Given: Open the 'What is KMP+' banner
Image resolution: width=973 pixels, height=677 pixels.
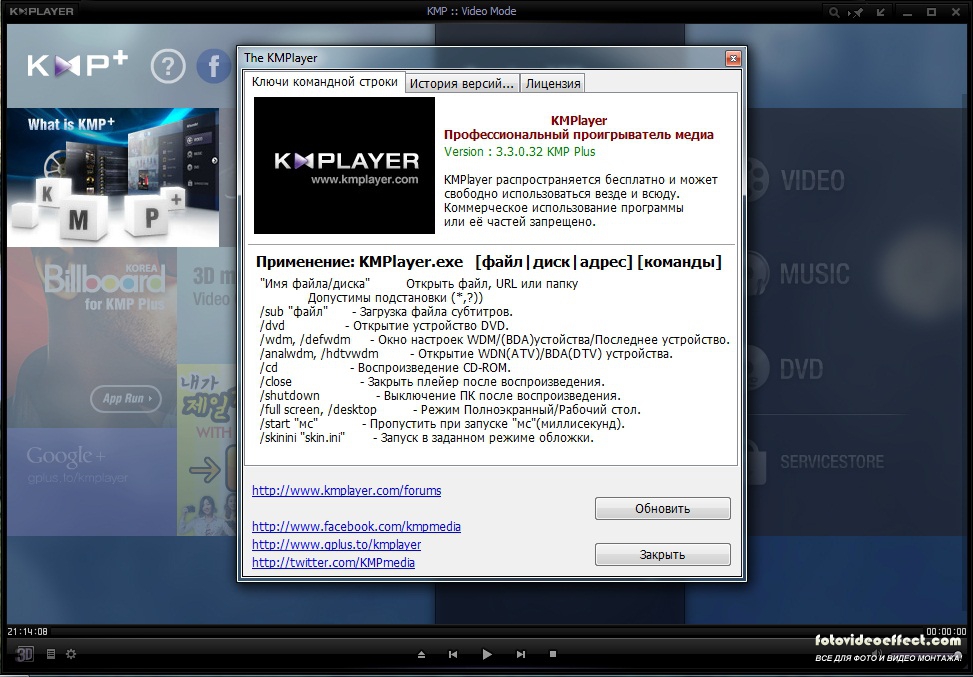Looking at the screenshot, I should pos(113,177).
